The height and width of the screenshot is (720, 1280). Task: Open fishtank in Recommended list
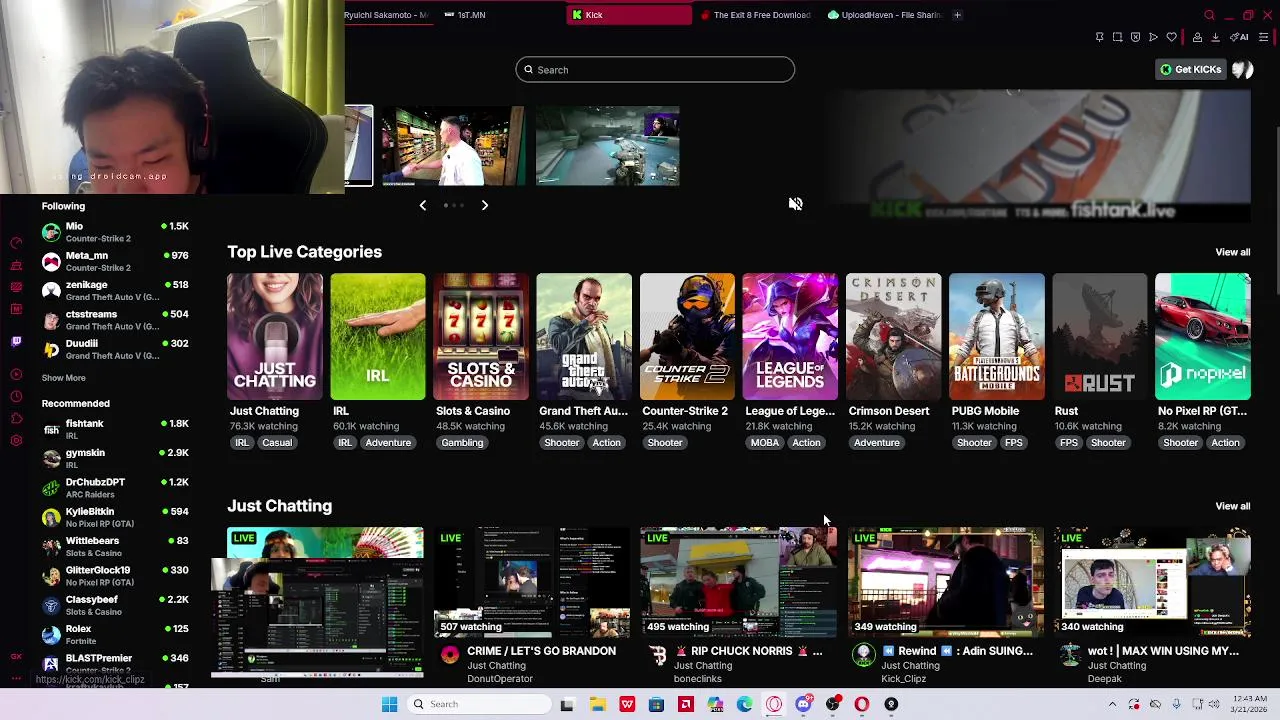tap(115, 429)
